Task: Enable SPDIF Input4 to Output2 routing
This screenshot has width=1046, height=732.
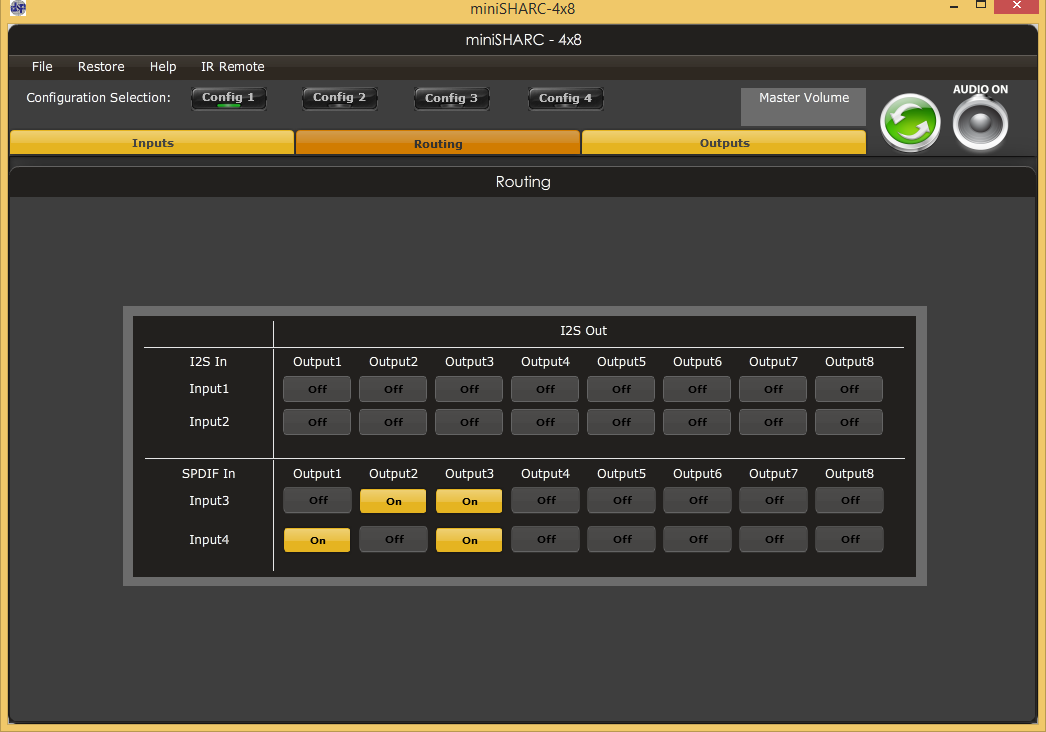Action: [x=394, y=539]
